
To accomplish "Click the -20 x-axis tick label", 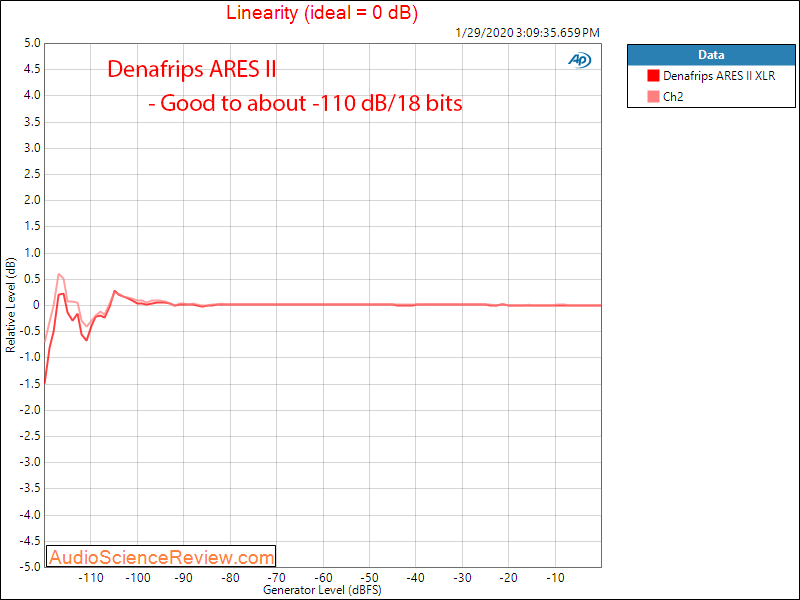I will point(509,578).
